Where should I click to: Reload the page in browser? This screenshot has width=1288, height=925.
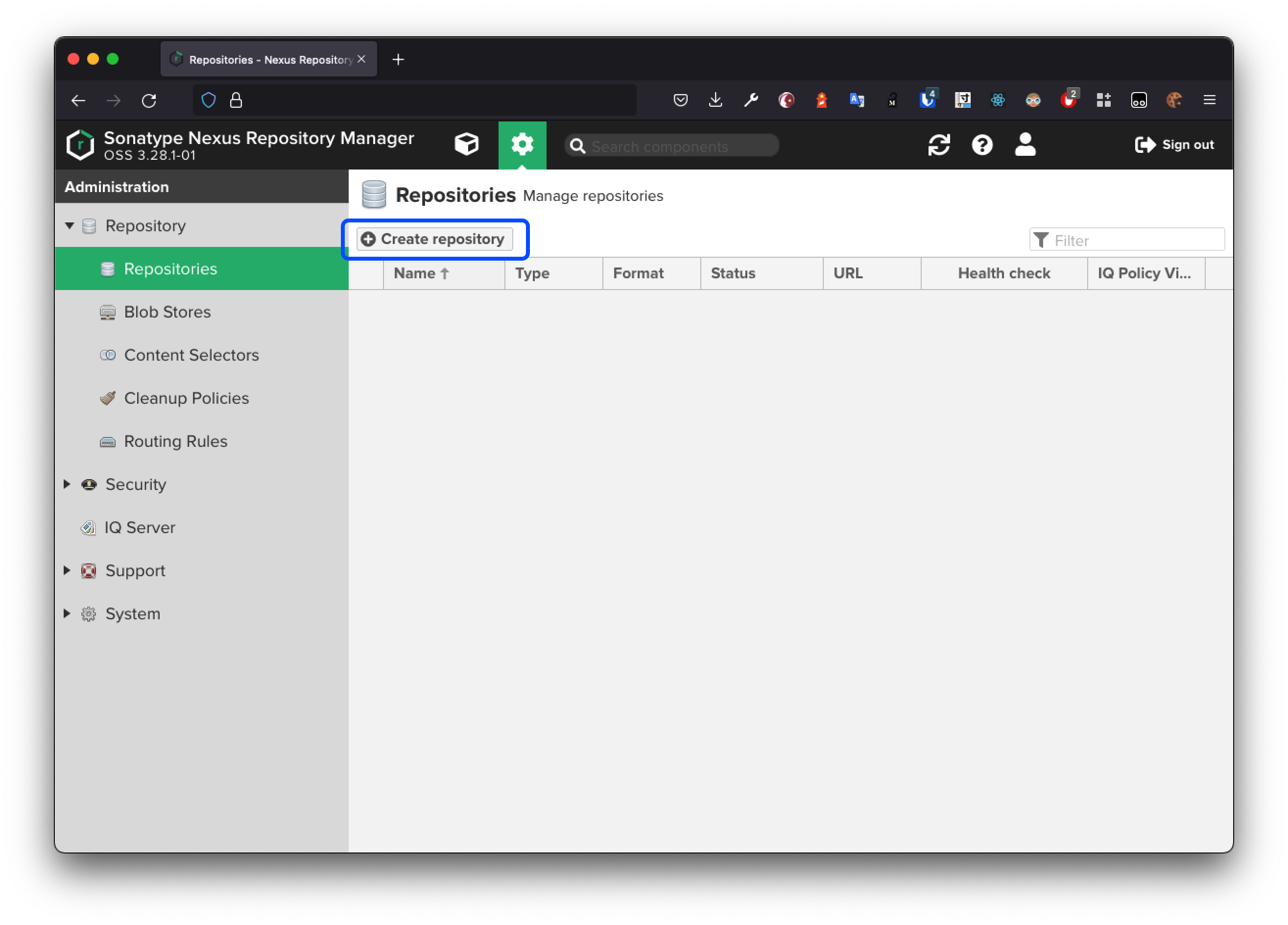tap(149, 100)
